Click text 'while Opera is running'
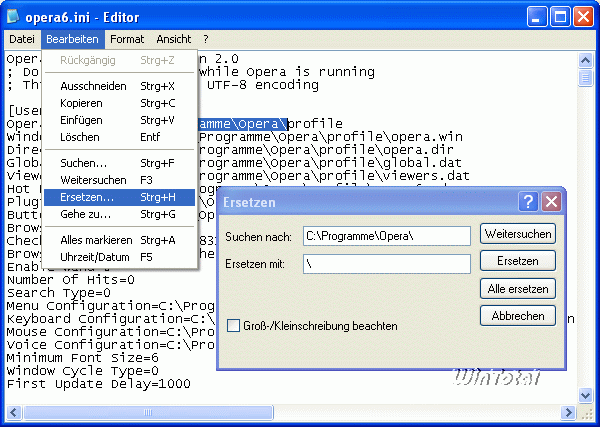This screenshot has height=427, width=600. point(287,72)
